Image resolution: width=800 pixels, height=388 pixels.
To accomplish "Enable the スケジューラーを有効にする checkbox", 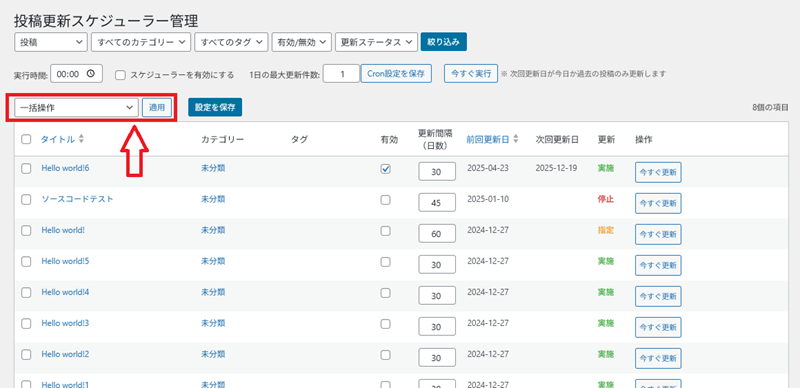I will point(120,75).
